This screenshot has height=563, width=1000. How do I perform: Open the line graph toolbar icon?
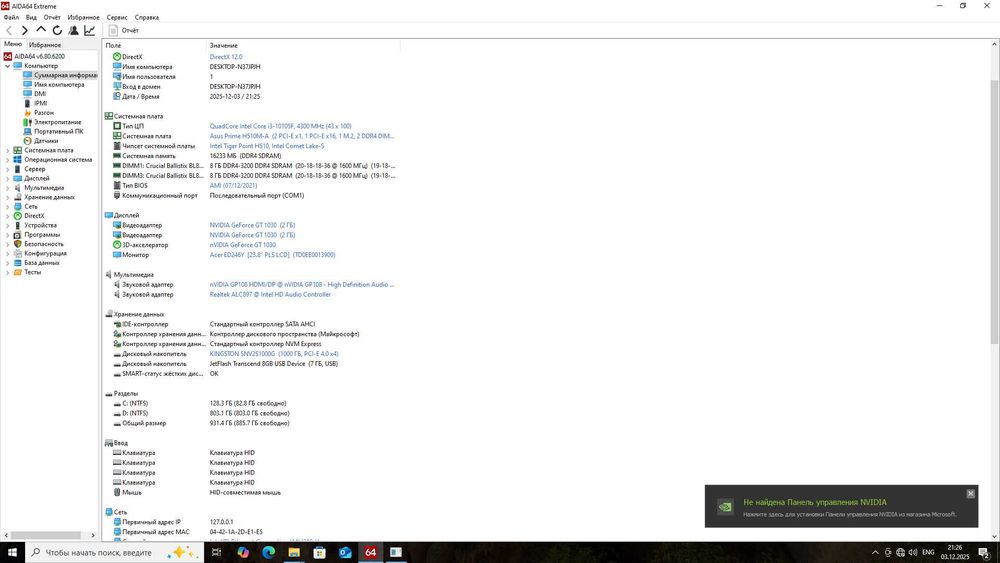click(90, 30)
